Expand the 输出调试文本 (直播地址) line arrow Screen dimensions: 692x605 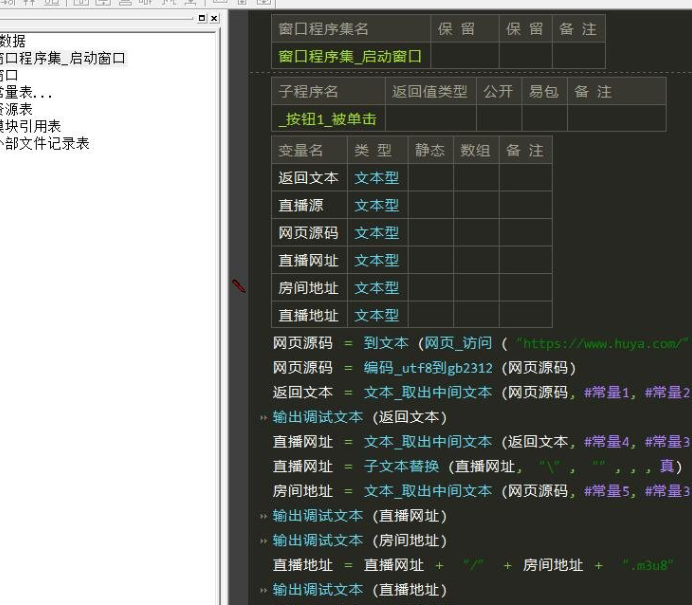tap(264, 590)
